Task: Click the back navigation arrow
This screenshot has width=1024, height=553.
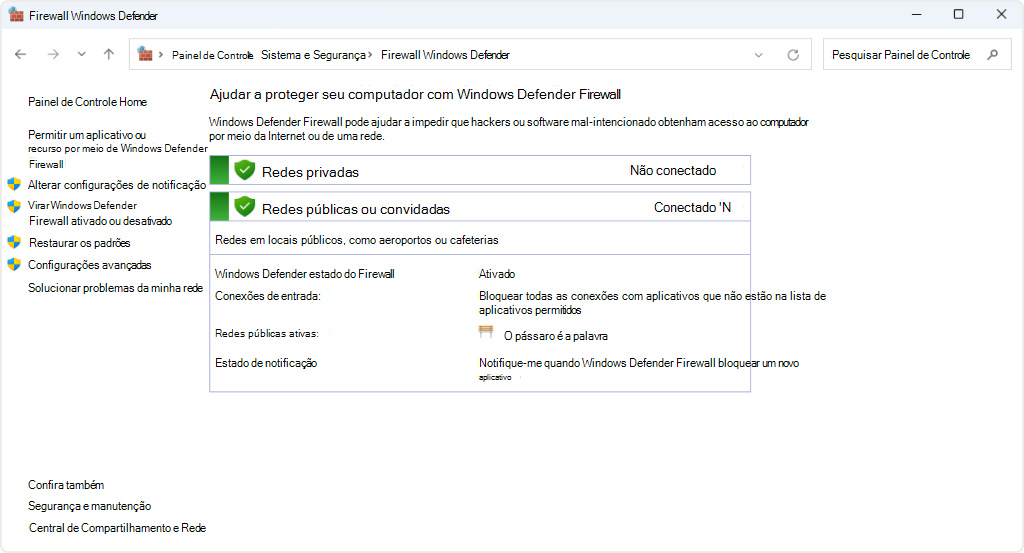Action: click(20, 55)
